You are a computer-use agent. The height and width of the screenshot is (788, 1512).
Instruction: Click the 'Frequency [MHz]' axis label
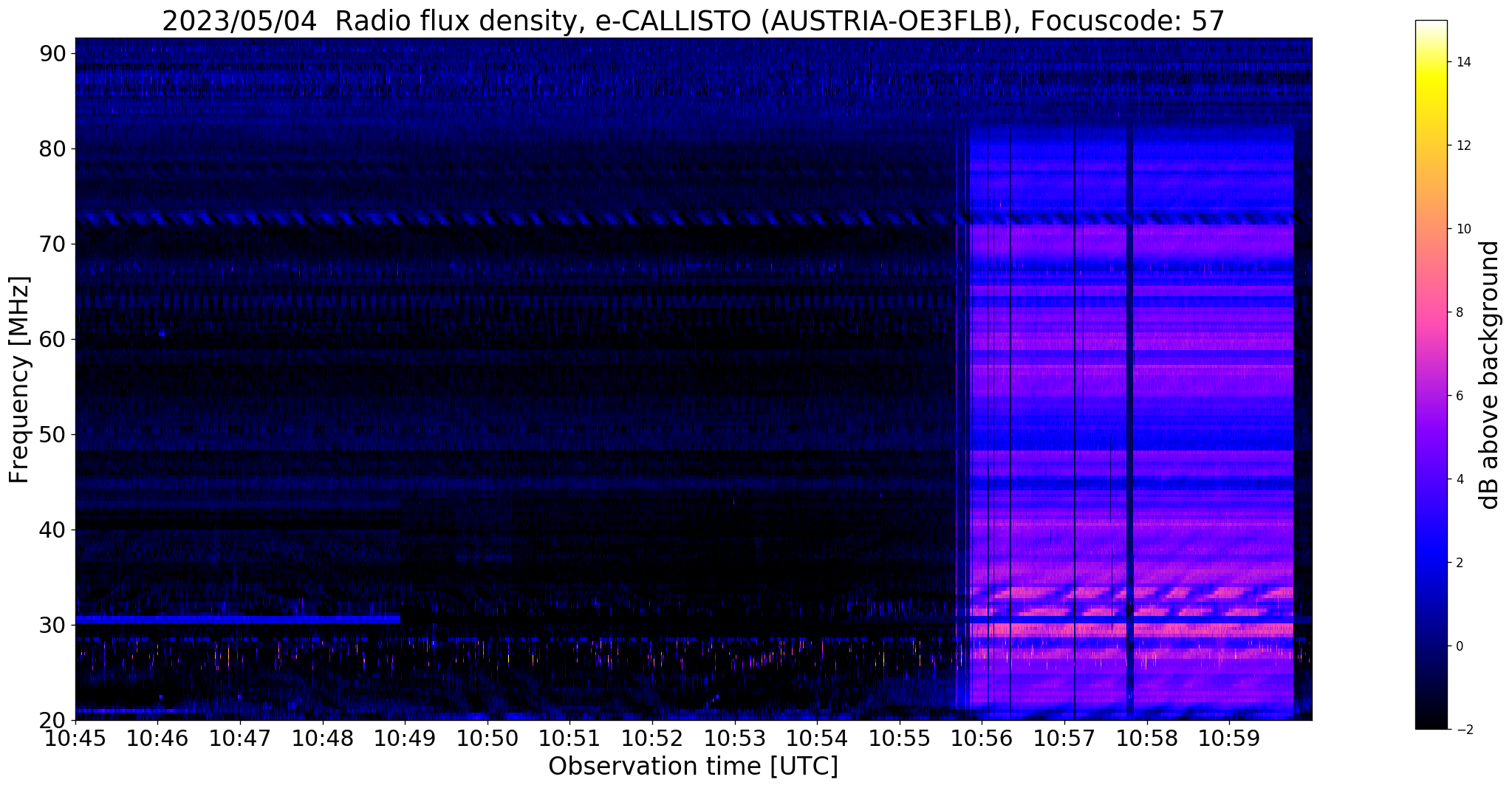click(x=20, y=380)
